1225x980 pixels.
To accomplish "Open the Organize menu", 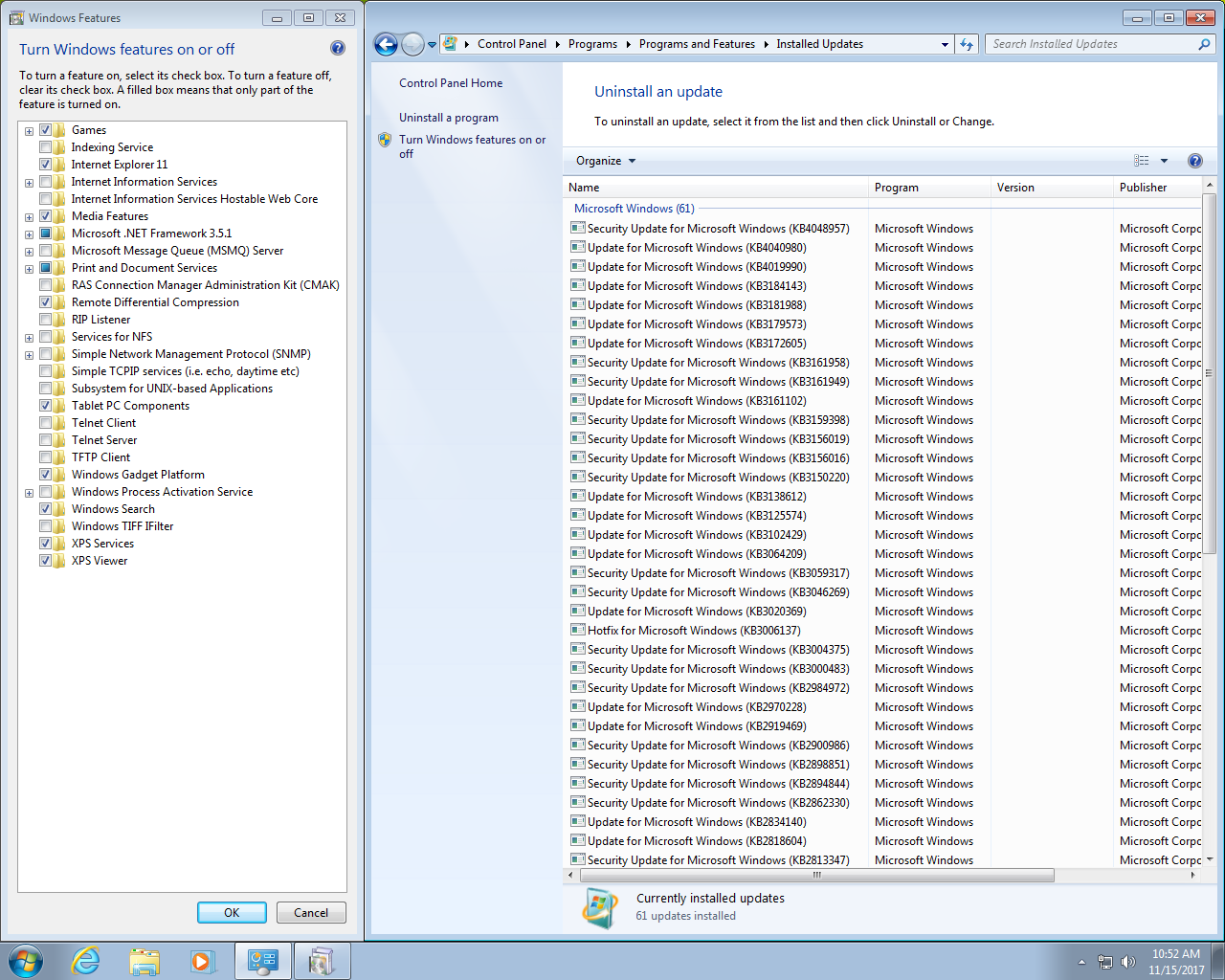I will tap(606, 161).
